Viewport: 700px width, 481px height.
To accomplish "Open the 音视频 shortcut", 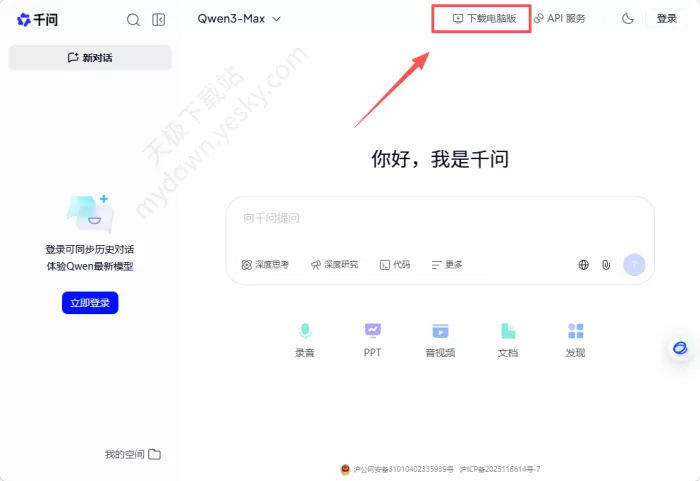I will [440, 340].
